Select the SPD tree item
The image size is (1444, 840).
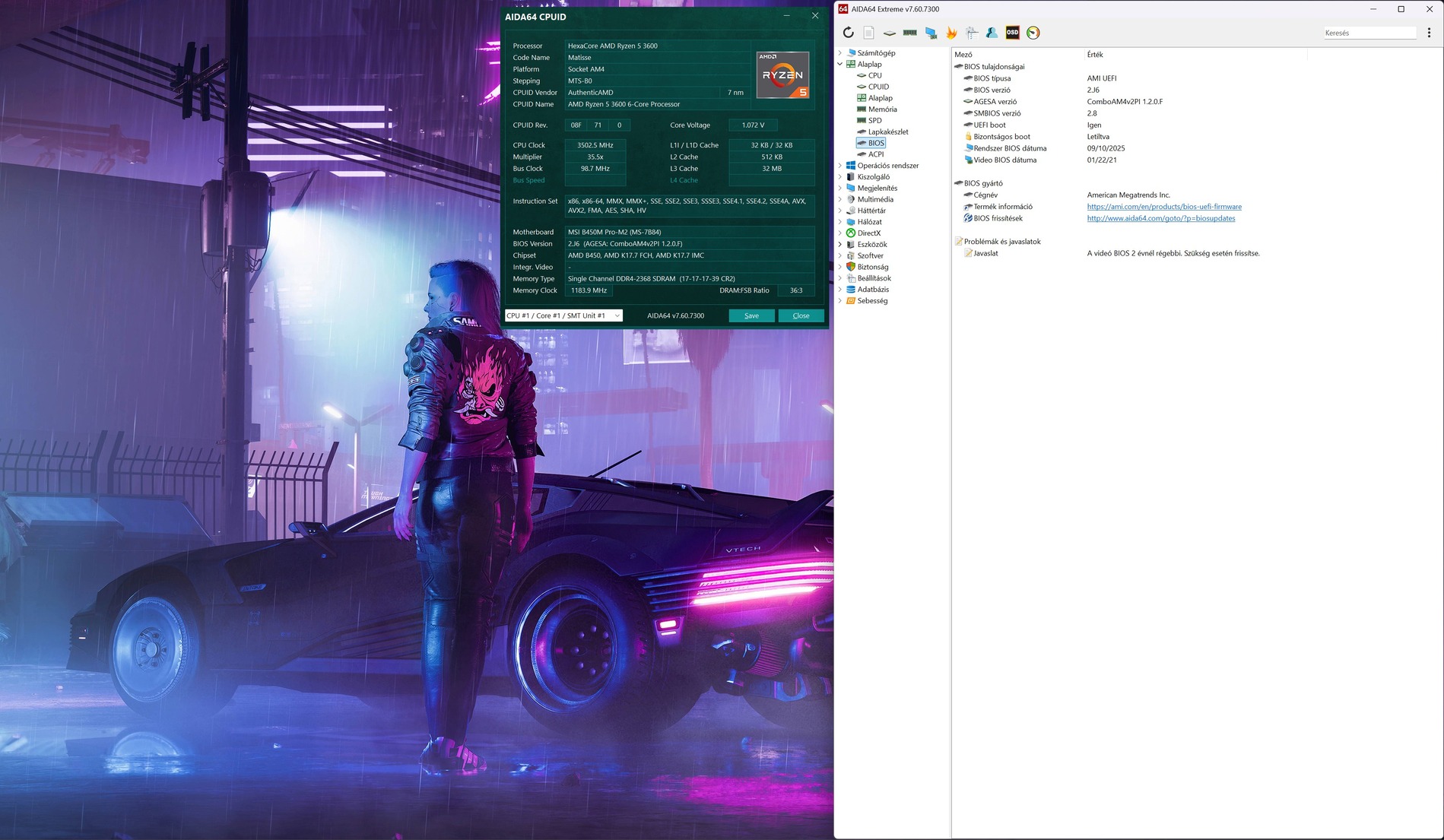click(x=875, y=120)
